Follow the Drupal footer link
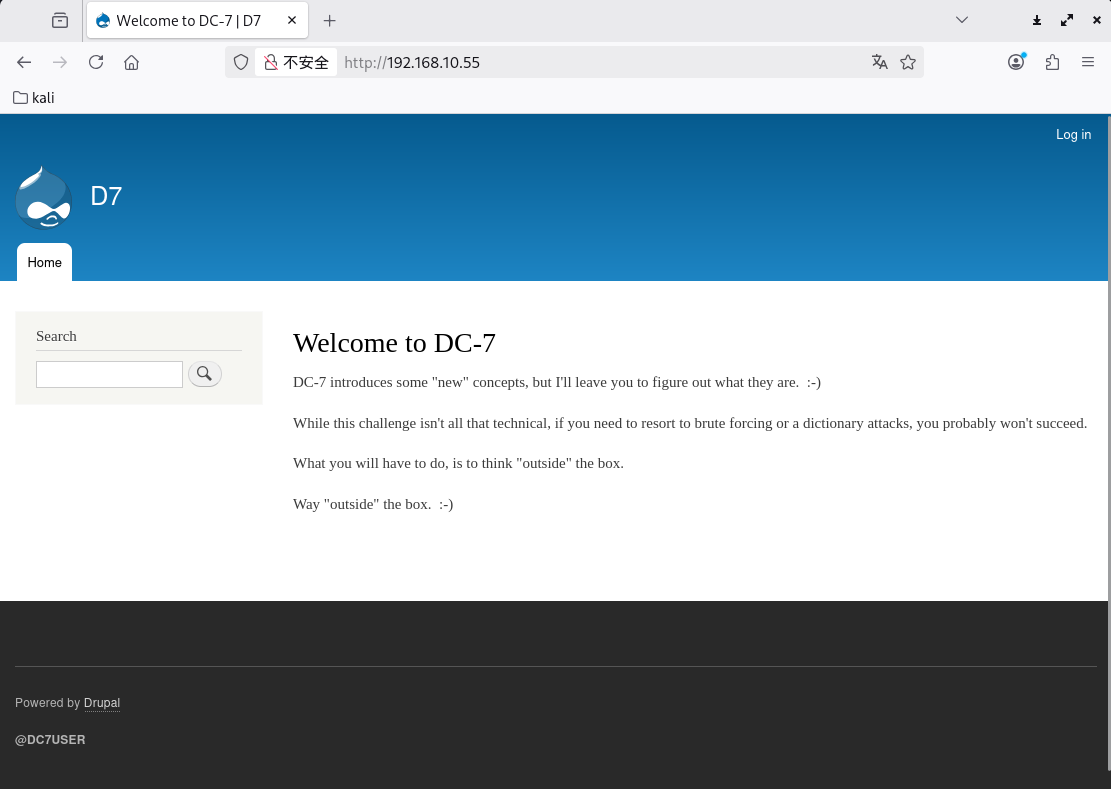The width and height of the screenshot is (1111, 789). tap(102, 703)
